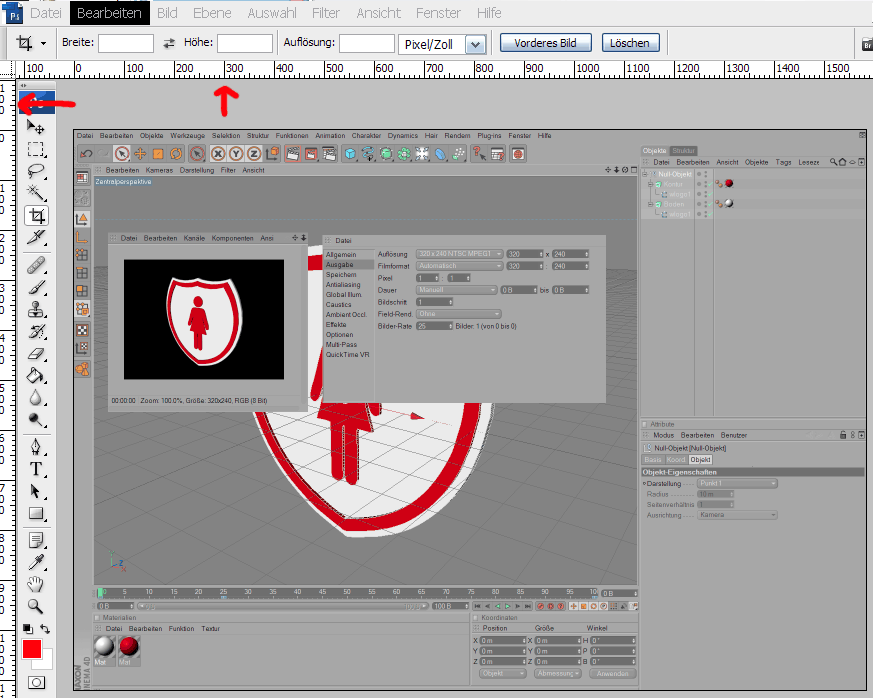Screen dimensions: 873x698
Task: Select the Horizontal Type tool
Action: (x=36, y=468)
